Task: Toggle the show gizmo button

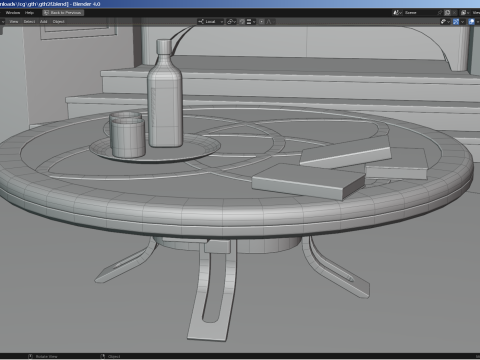Action: point(456,22)
